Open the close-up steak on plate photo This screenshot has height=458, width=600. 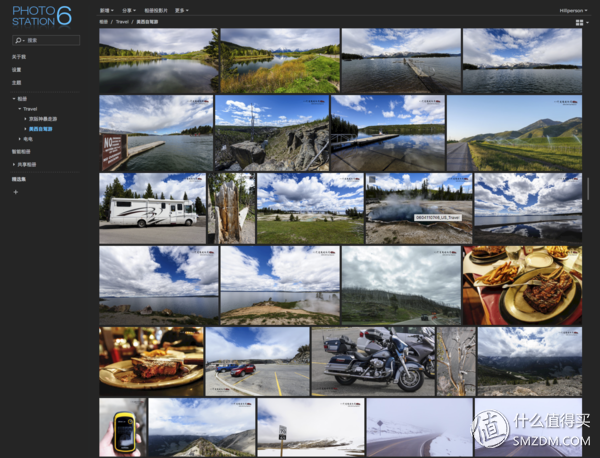pyautogui.click(x=152, y=361)
